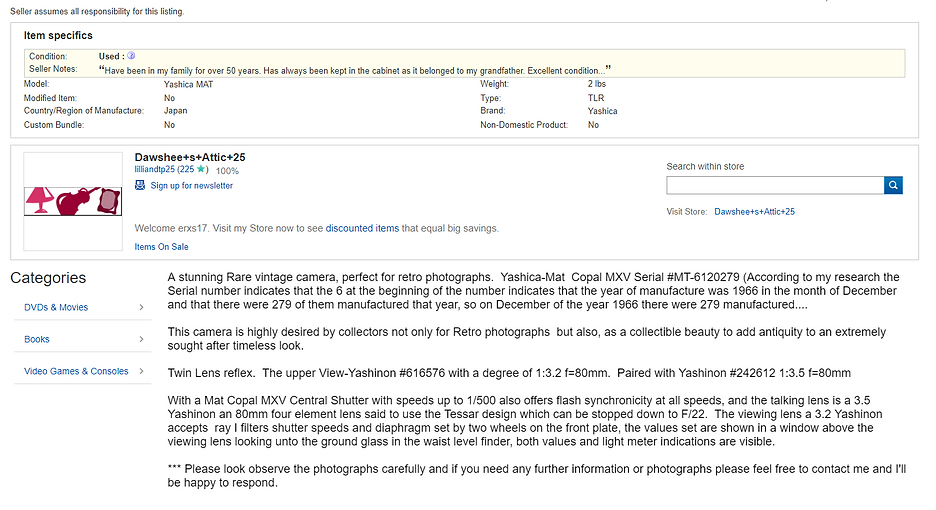Click the 'Please look observe the photographs' paragraph
The image size is (936, 510).
(537, 476)
